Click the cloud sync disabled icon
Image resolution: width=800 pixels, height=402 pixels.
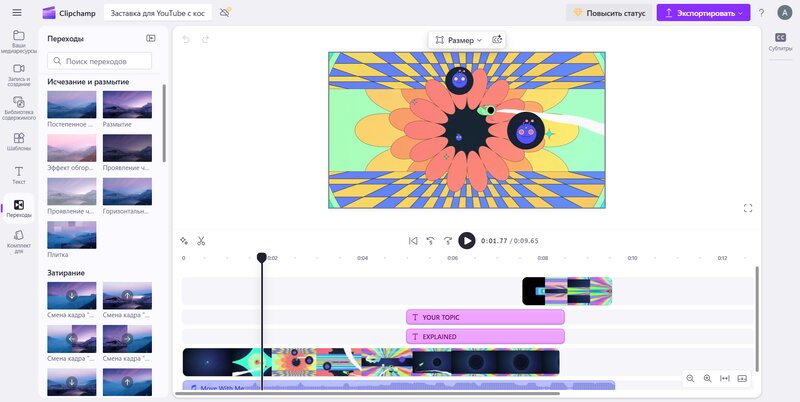click(224, 13)
